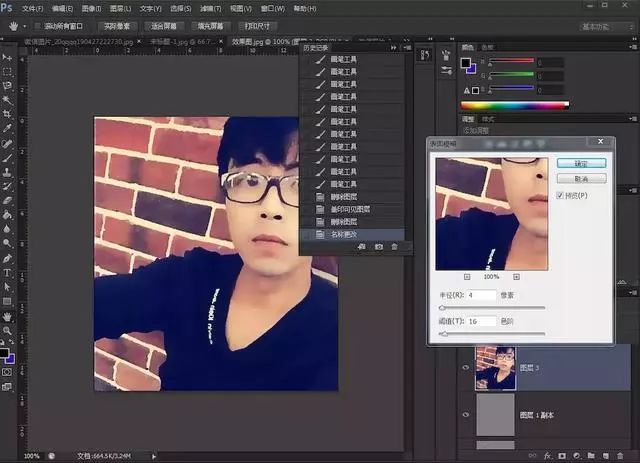Hide the 图层 3 layer with its eye icon
This screenshot has width=640, height=463.
click(x=466, y=366)
